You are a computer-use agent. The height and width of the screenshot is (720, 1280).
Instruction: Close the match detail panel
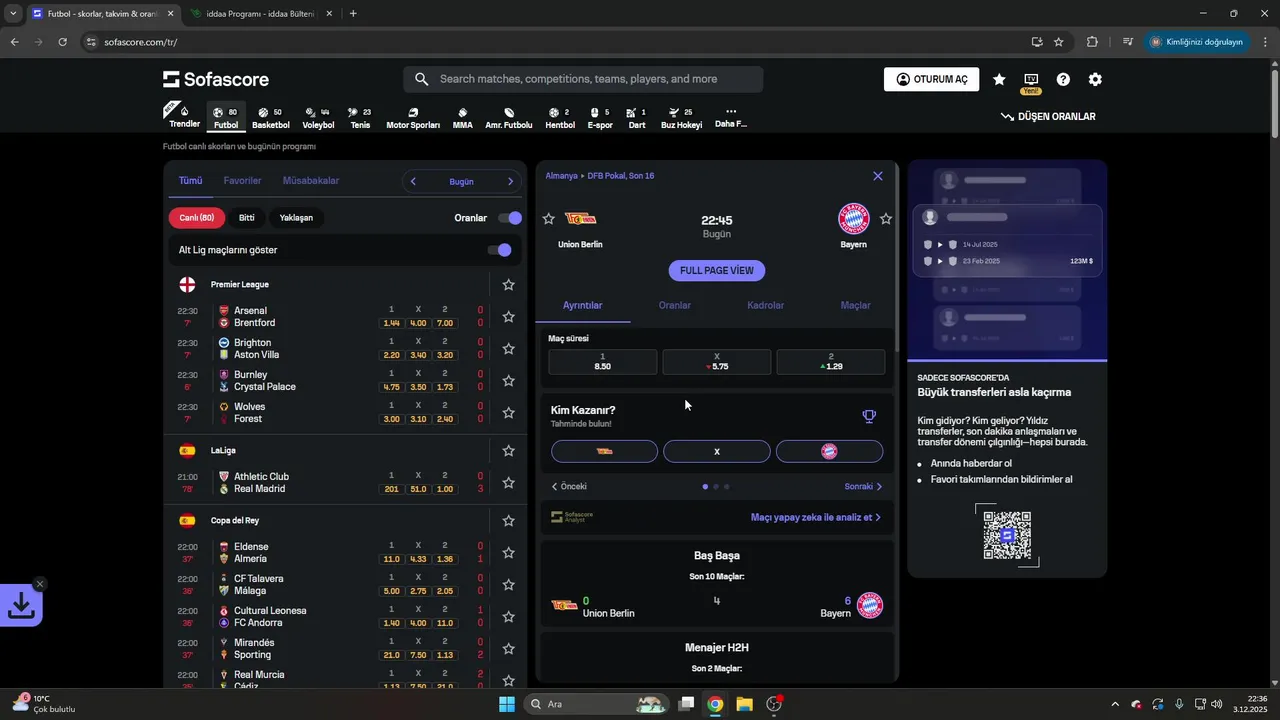point(878,176)
